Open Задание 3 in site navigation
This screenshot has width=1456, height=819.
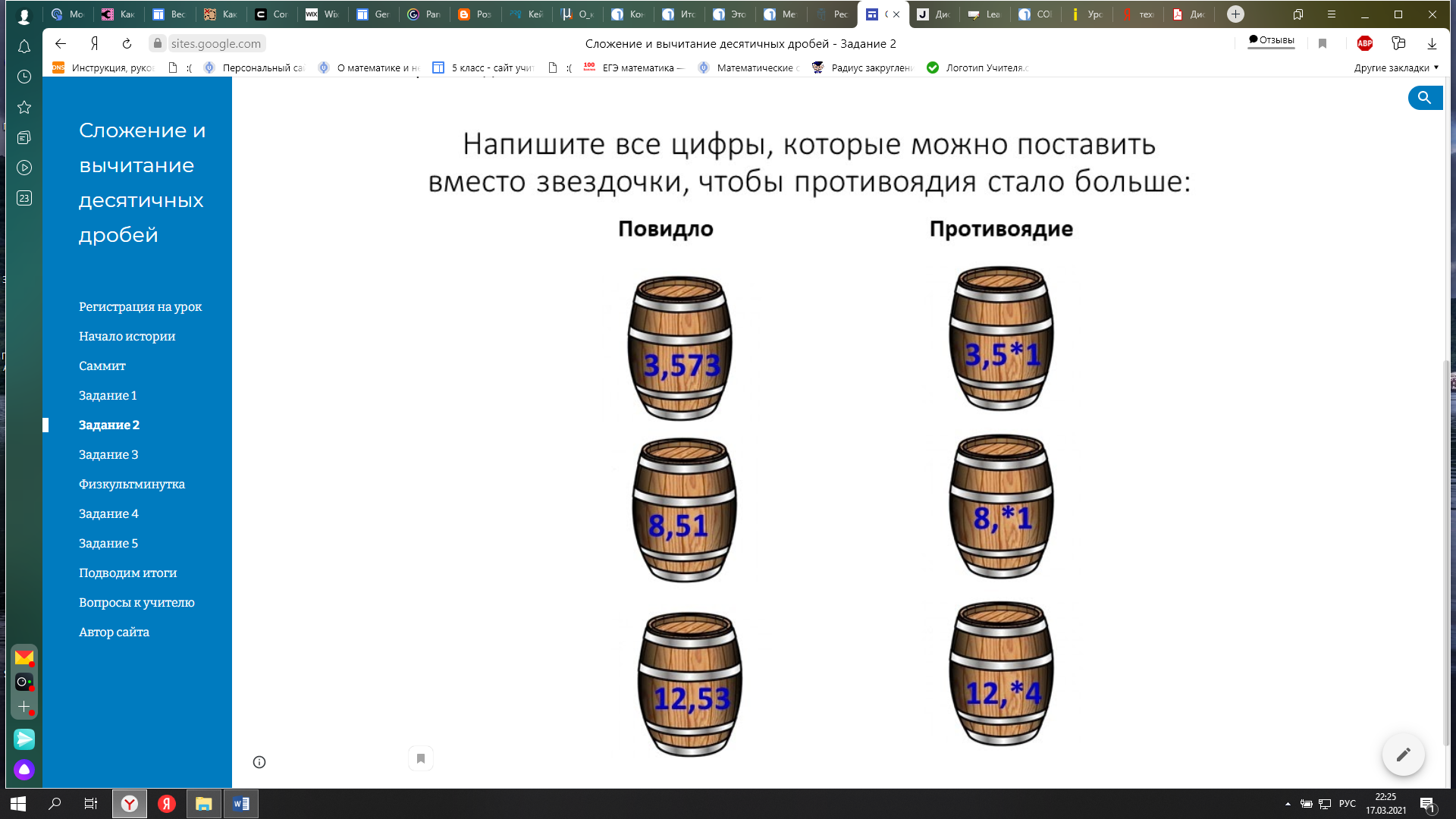coord(108,454)
